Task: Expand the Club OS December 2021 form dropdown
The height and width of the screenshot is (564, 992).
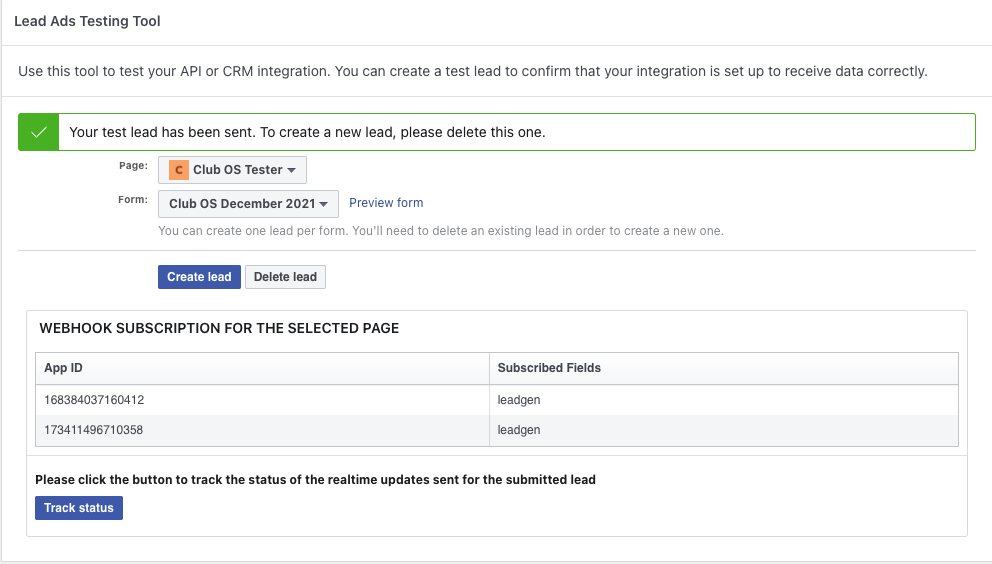Action: tap(249, 204)
